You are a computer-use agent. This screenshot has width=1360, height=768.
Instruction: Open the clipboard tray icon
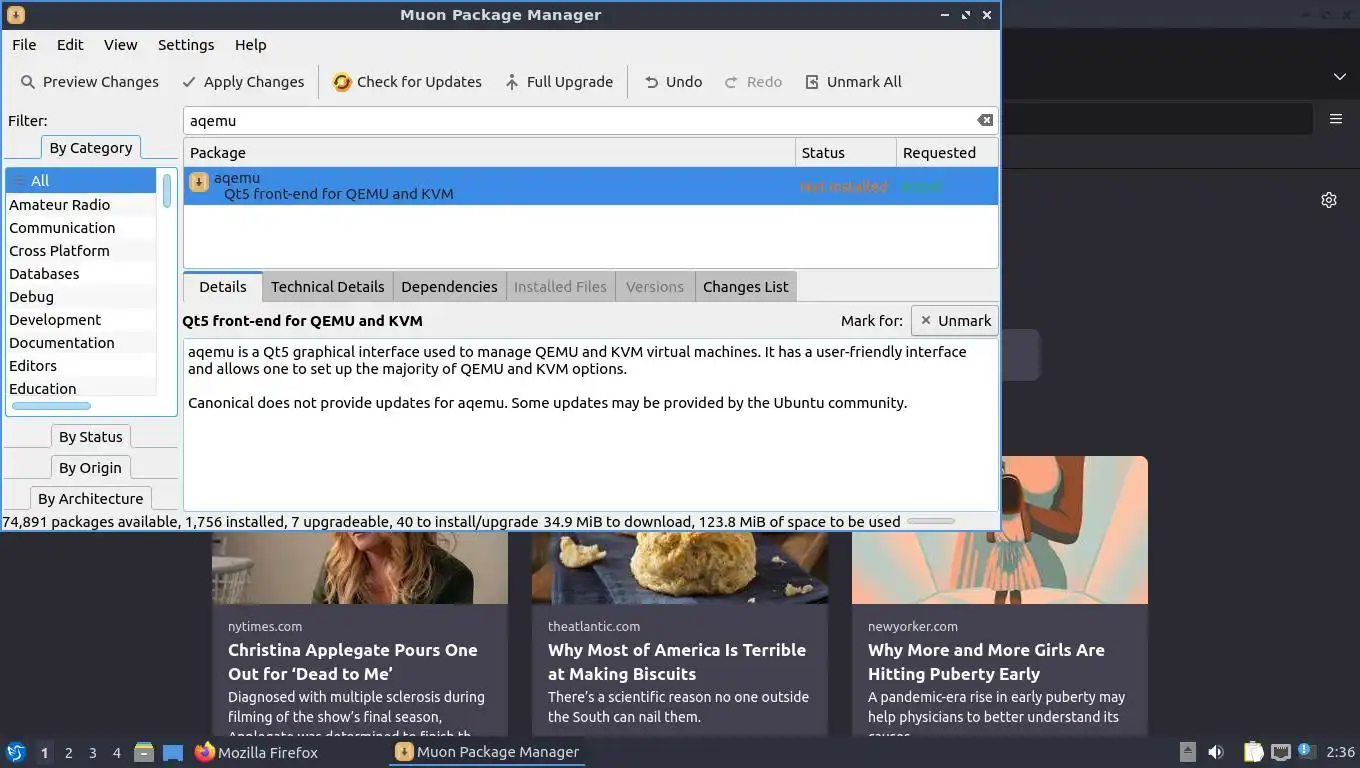click(1253, 752)
